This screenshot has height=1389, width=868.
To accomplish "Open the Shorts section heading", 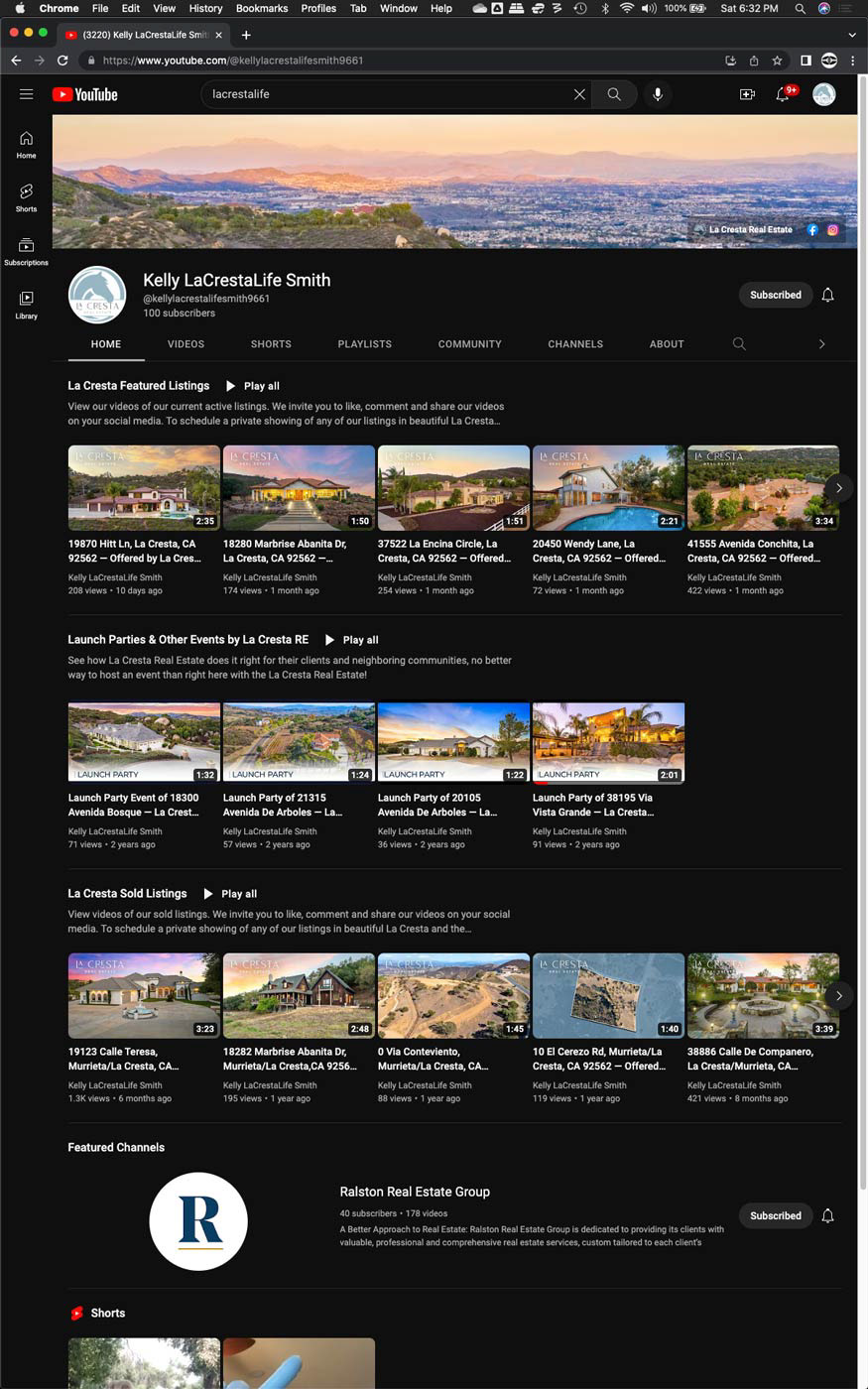I will coord(107,1313).
